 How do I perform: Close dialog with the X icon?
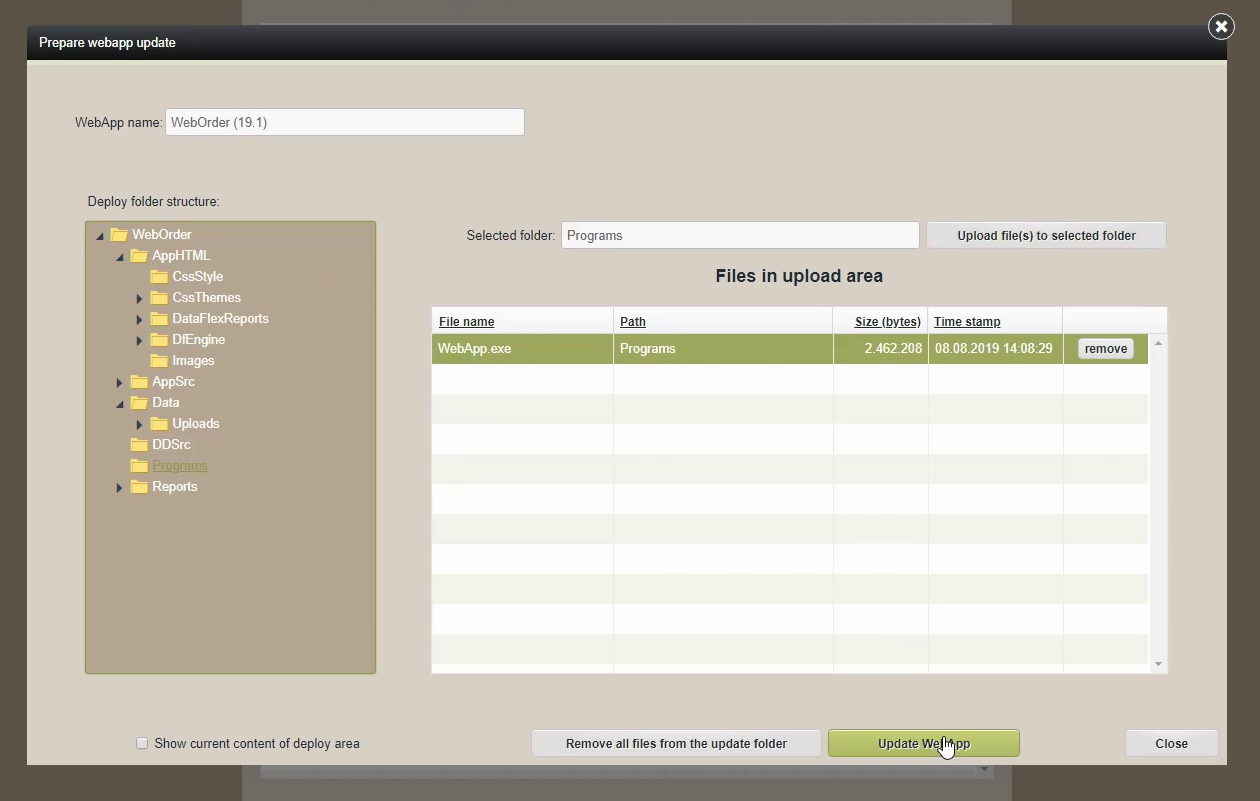1221,27
